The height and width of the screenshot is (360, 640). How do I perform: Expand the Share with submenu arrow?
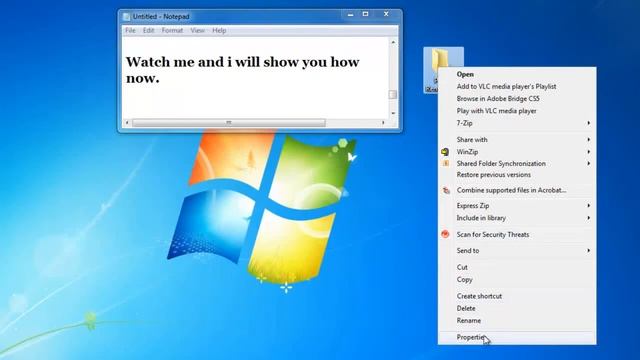(589, 140)
